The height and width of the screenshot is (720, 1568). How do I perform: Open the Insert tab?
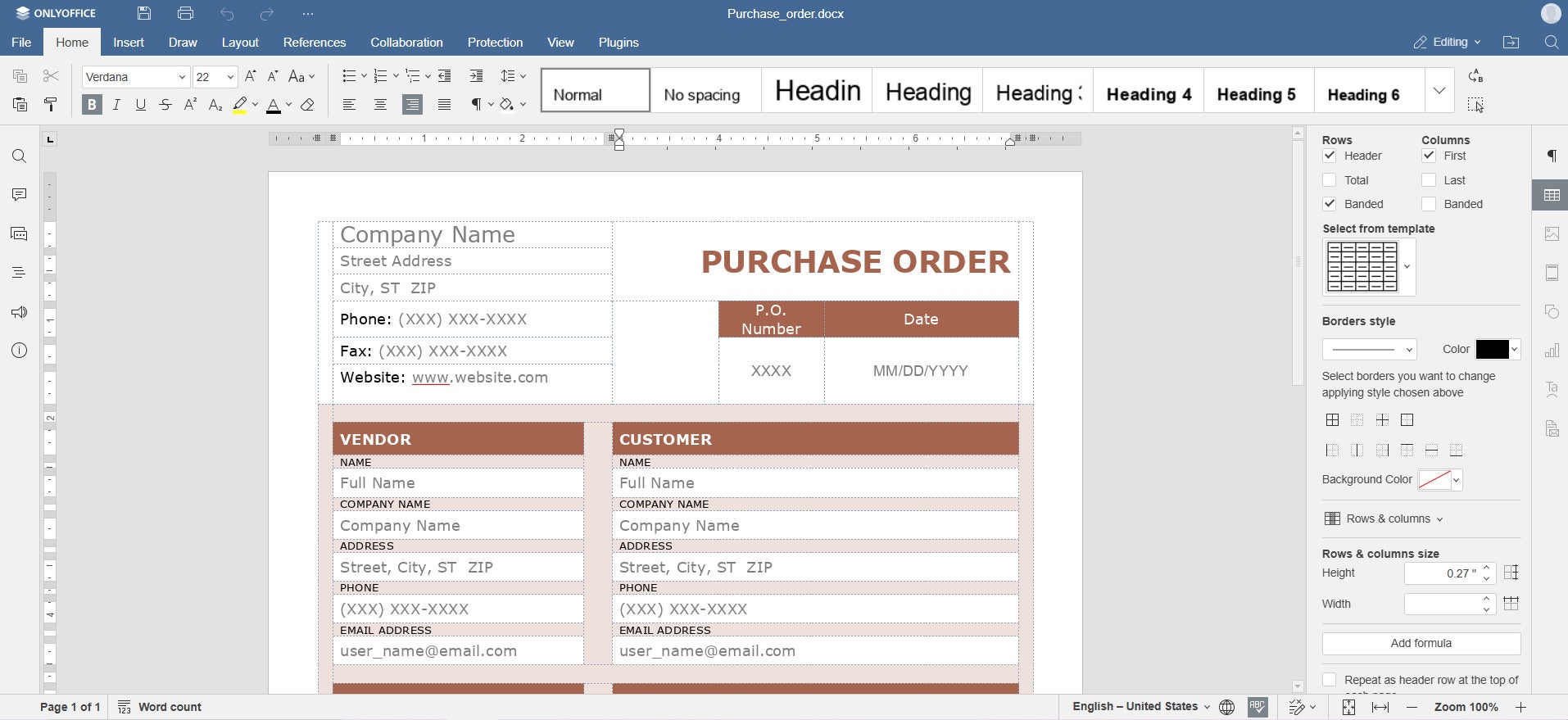click(x=129, y=43)
